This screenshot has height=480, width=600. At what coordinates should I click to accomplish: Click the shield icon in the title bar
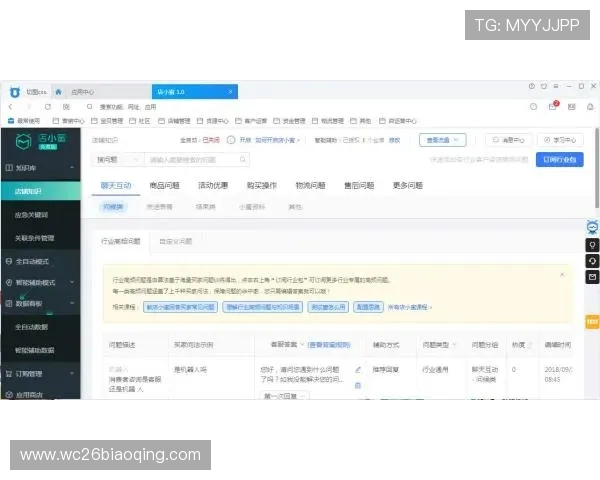544,86
